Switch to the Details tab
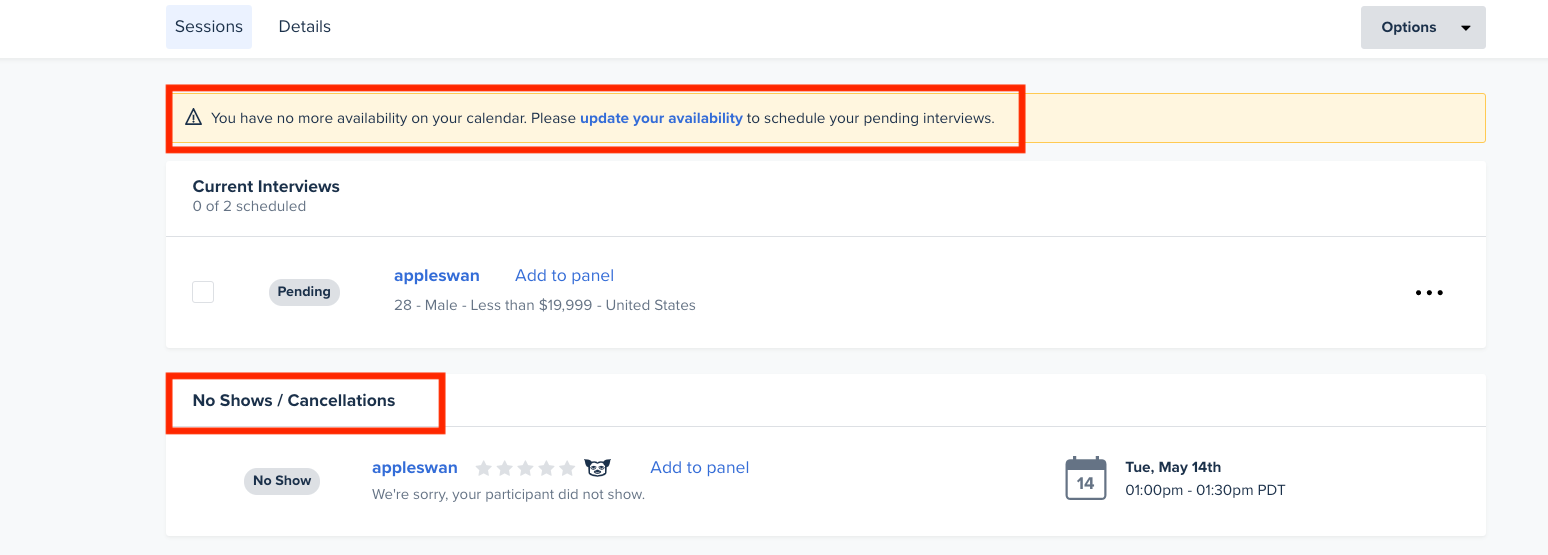1548x555 pixels. [x=305, y=27]
